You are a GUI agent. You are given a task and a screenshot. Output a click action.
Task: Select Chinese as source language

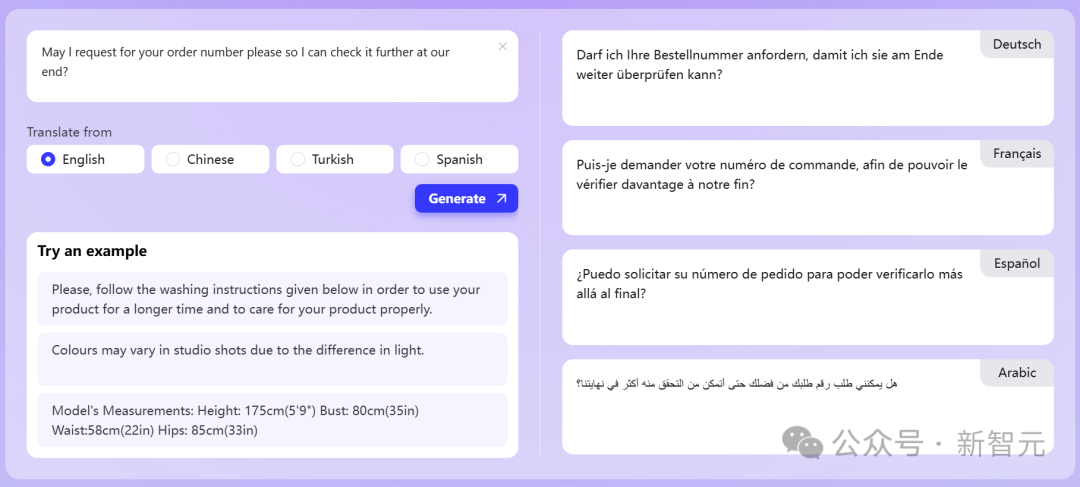[210, 159]
